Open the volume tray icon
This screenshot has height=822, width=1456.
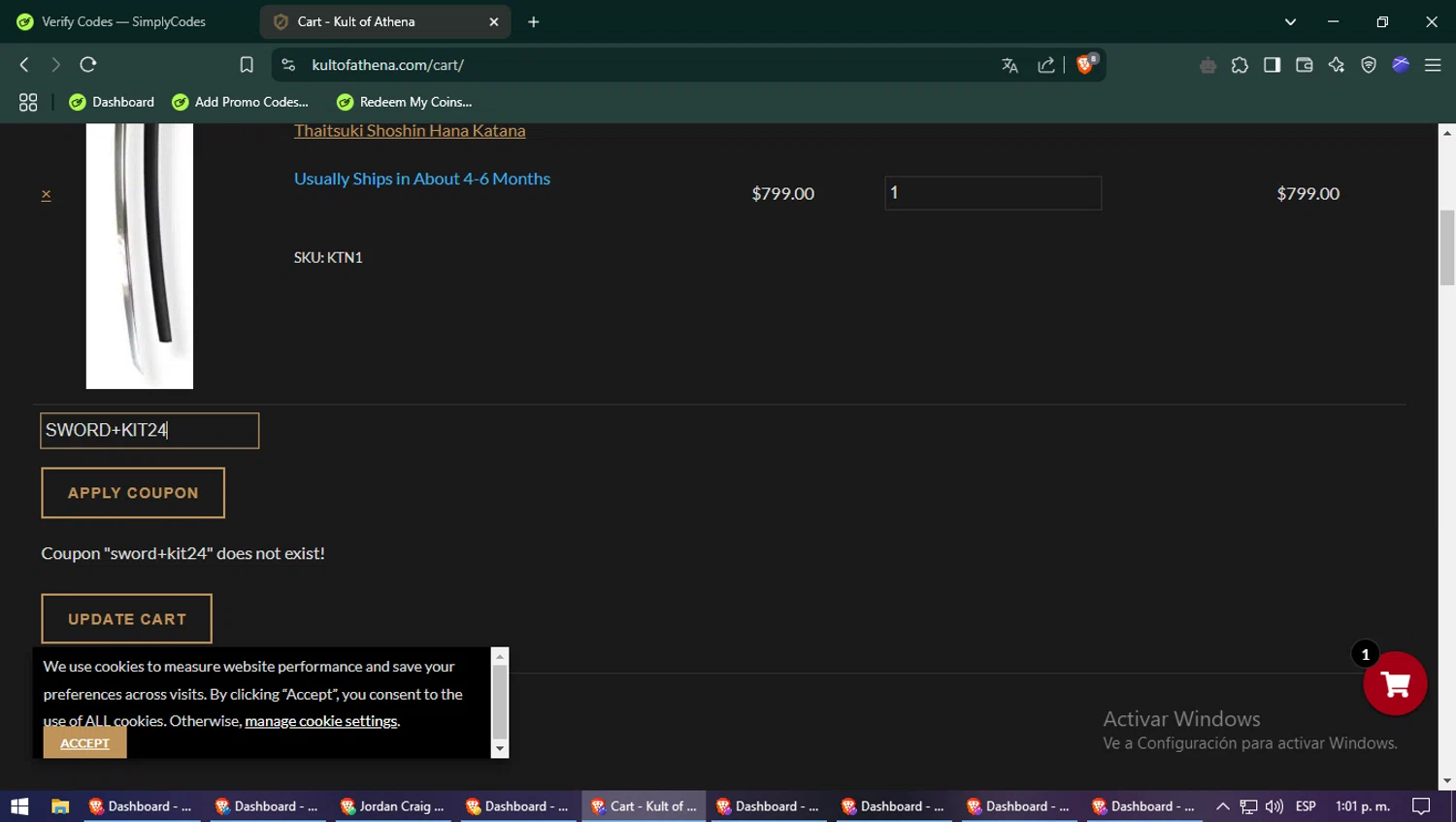1274,806
